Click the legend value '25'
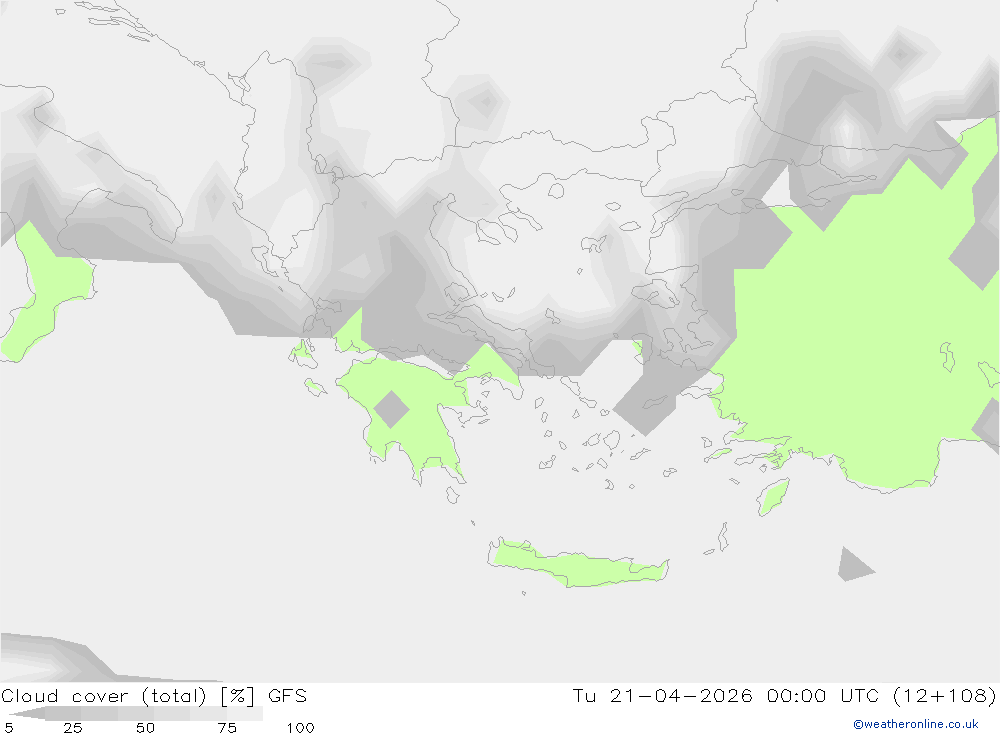The width and height of the screenshot is (1000, 733). tap(73, 727)
